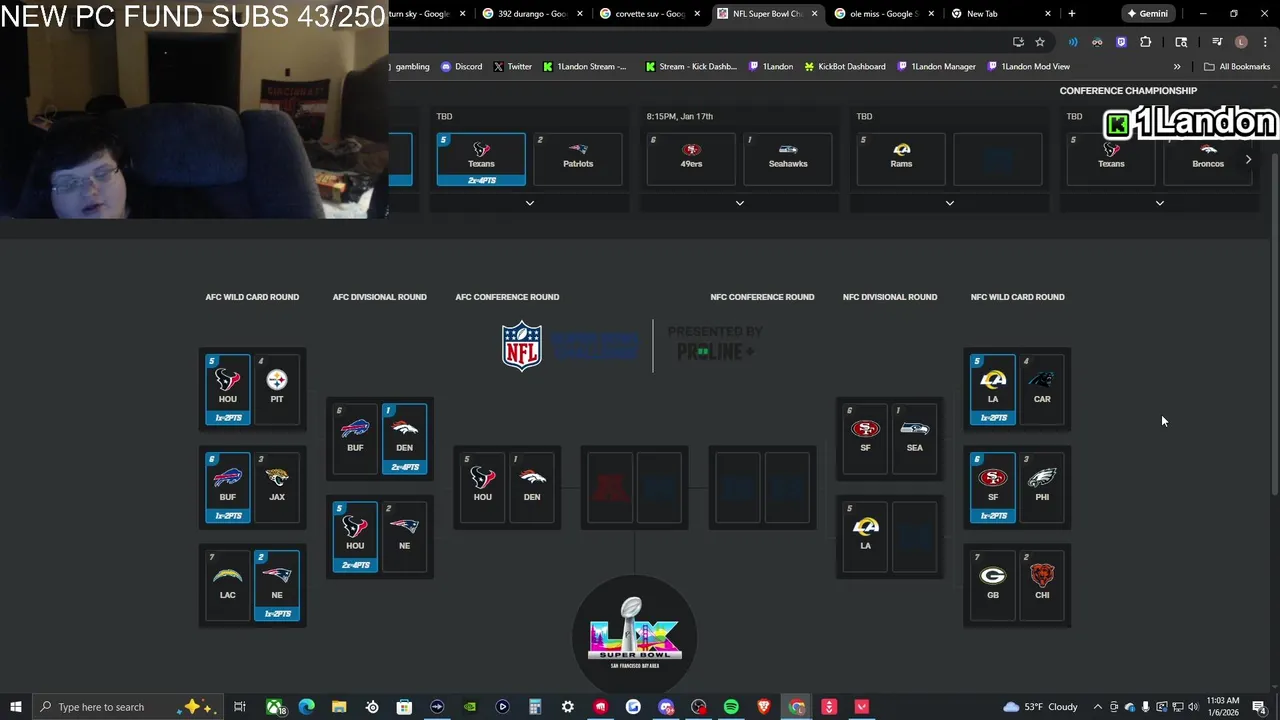Open the notification center icon
Screen dimensions: 1280x720
tap(1259, 707)
